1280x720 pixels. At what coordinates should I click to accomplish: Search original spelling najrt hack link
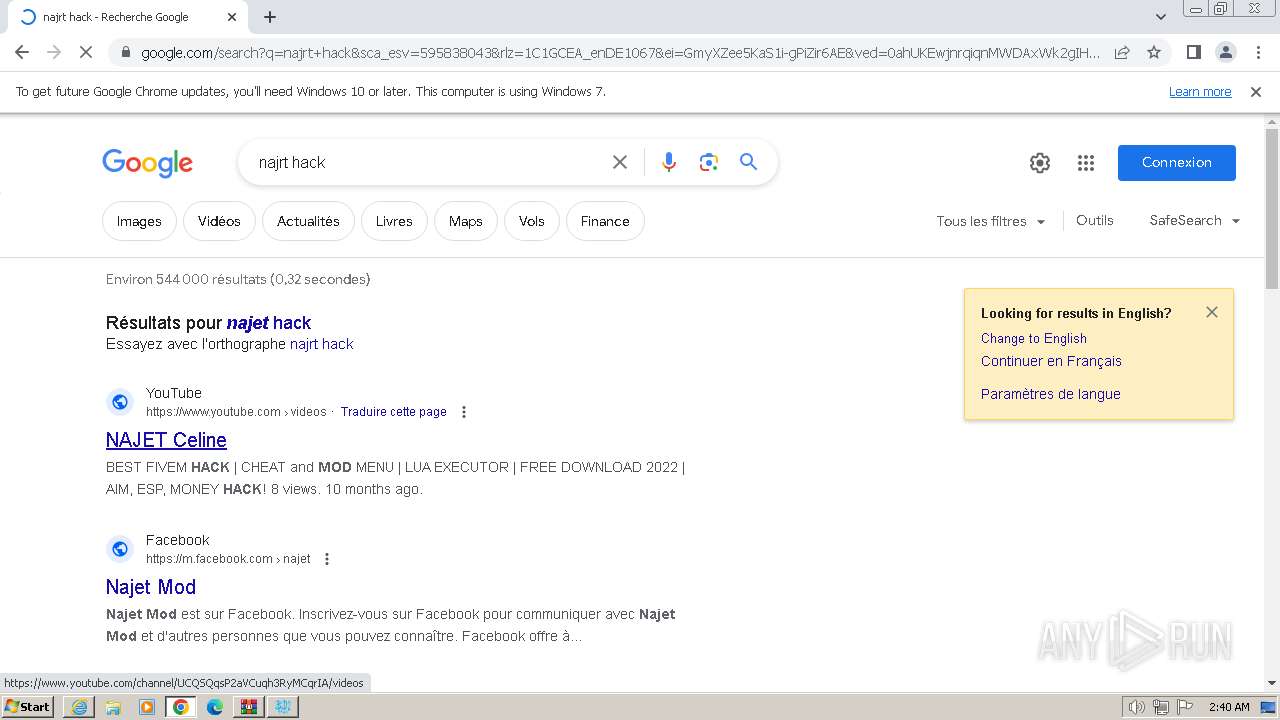322,344
